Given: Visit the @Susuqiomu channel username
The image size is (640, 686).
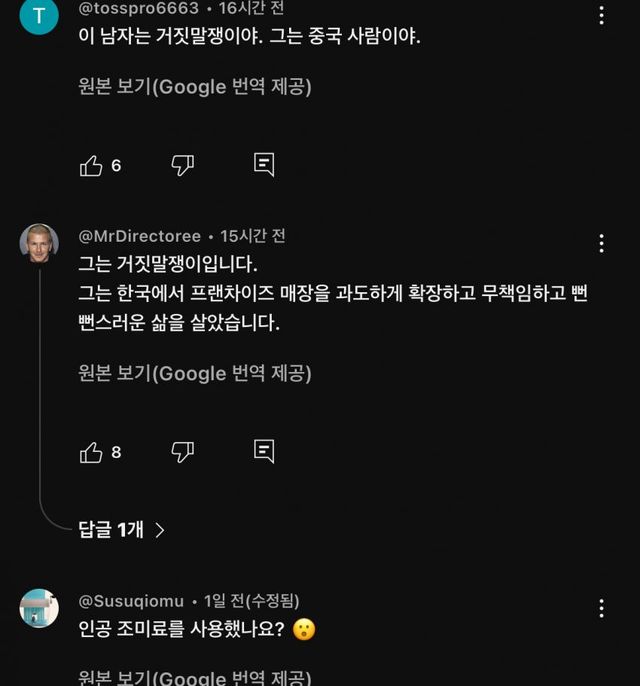Looking at the screenshot, I should (131, 601).
